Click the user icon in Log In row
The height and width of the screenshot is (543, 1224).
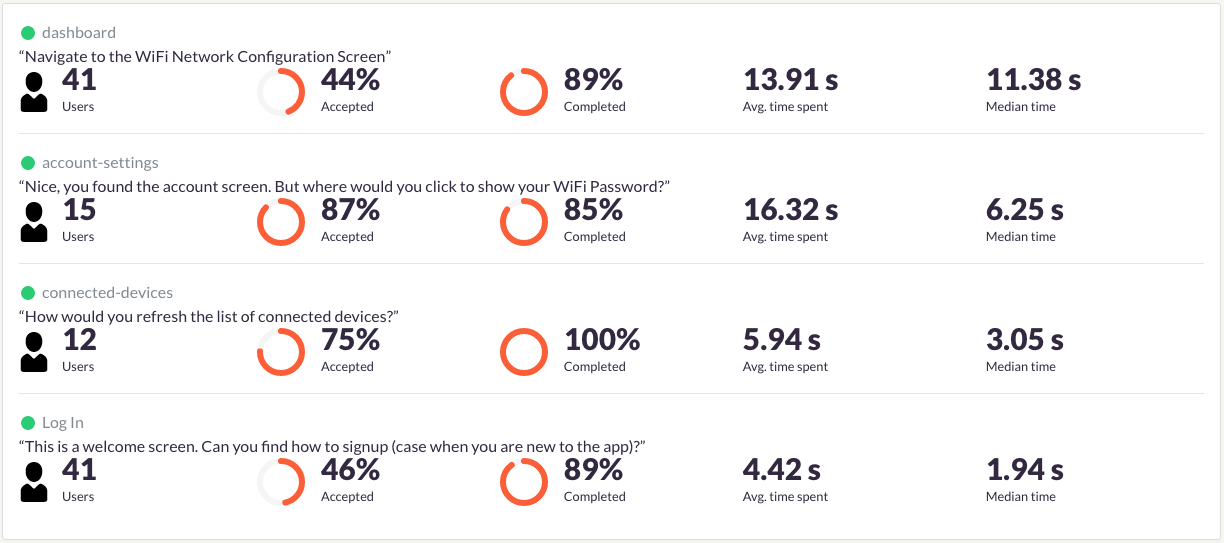pyautogui.click(x=34, y=482)
